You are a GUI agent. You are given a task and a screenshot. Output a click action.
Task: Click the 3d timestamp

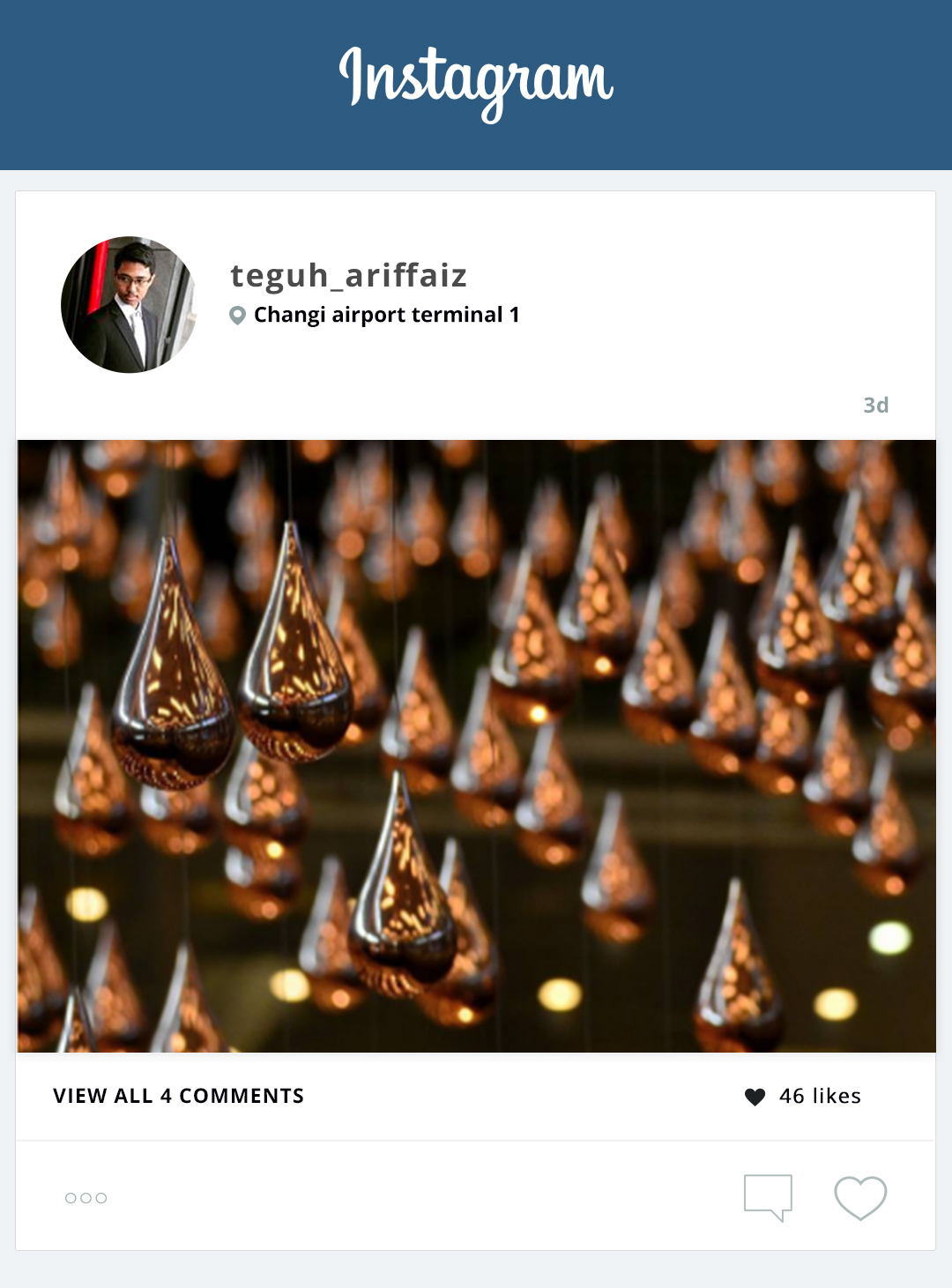875,405
